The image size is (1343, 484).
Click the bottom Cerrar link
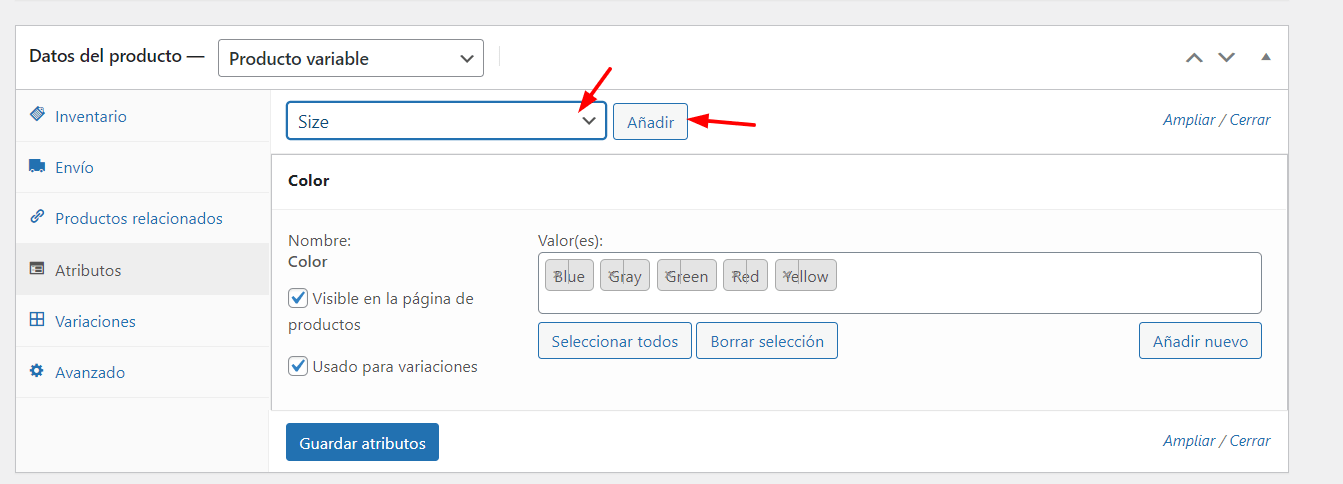tap(1250, 441)
